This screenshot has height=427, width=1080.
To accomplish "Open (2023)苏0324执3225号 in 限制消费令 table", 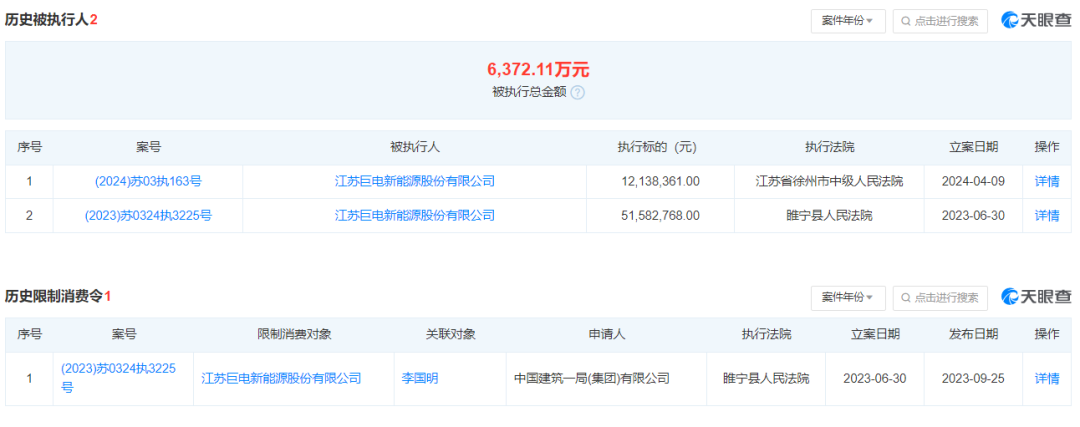I will 118,378.
